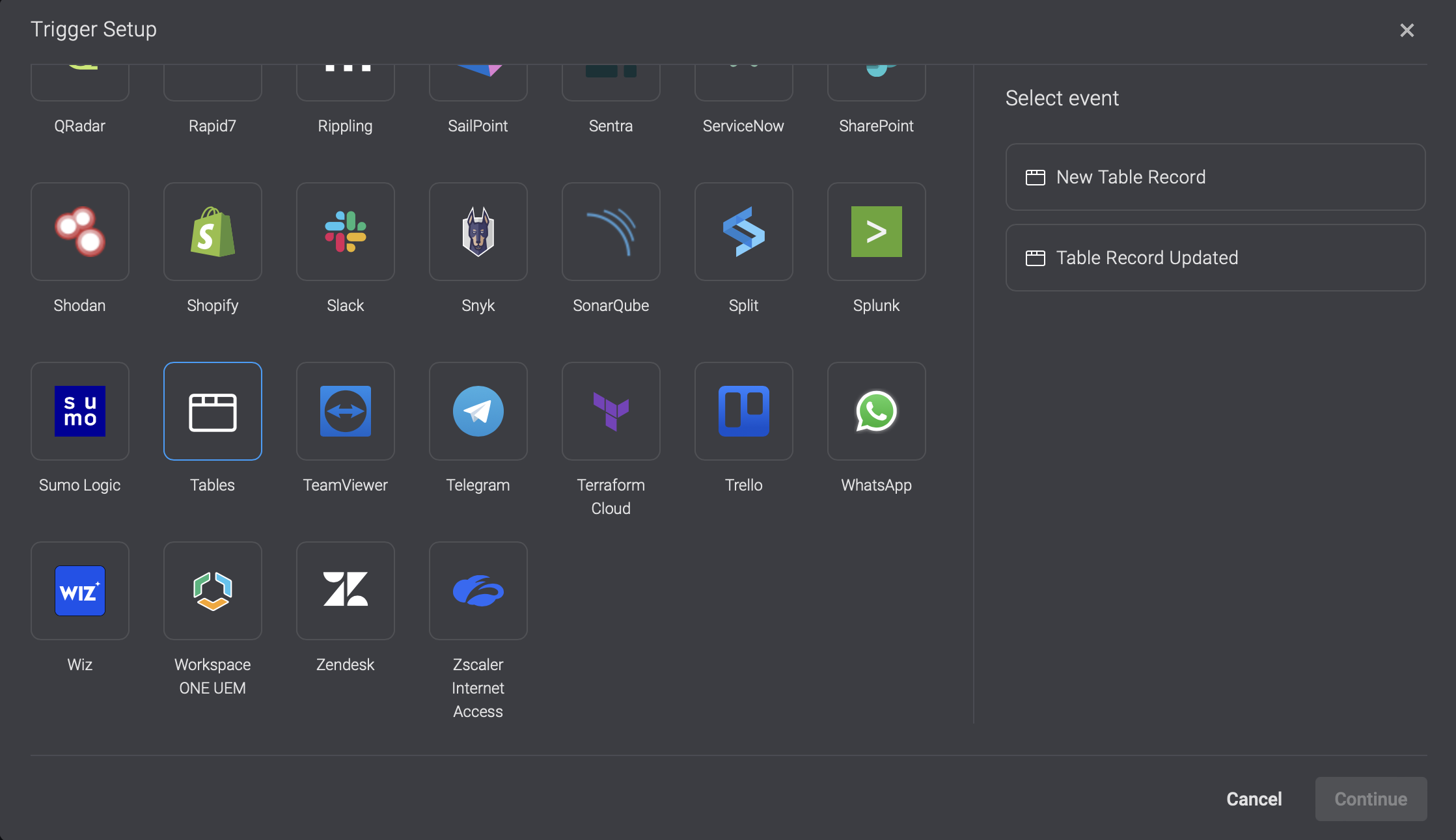
Task: Pick the Splunk green arrow icon
Action: (877, 232)
